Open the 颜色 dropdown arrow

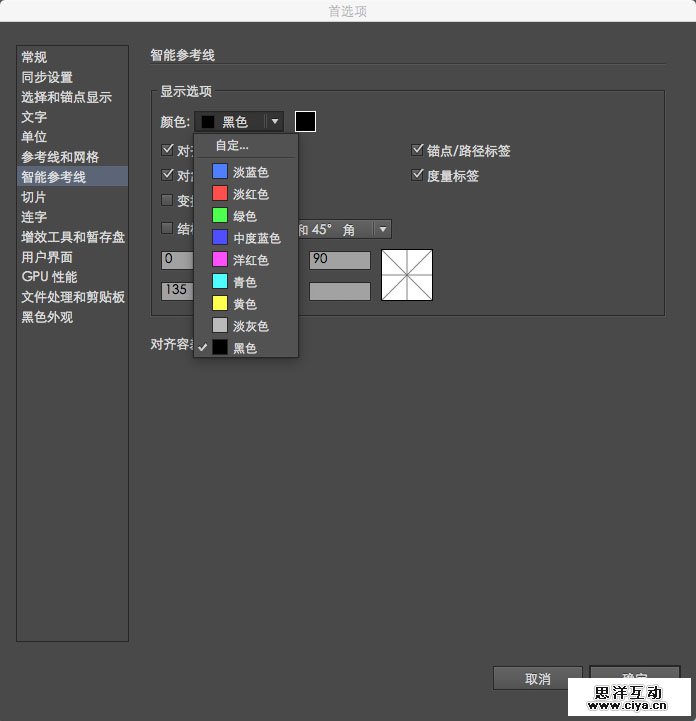coord(274,122)
